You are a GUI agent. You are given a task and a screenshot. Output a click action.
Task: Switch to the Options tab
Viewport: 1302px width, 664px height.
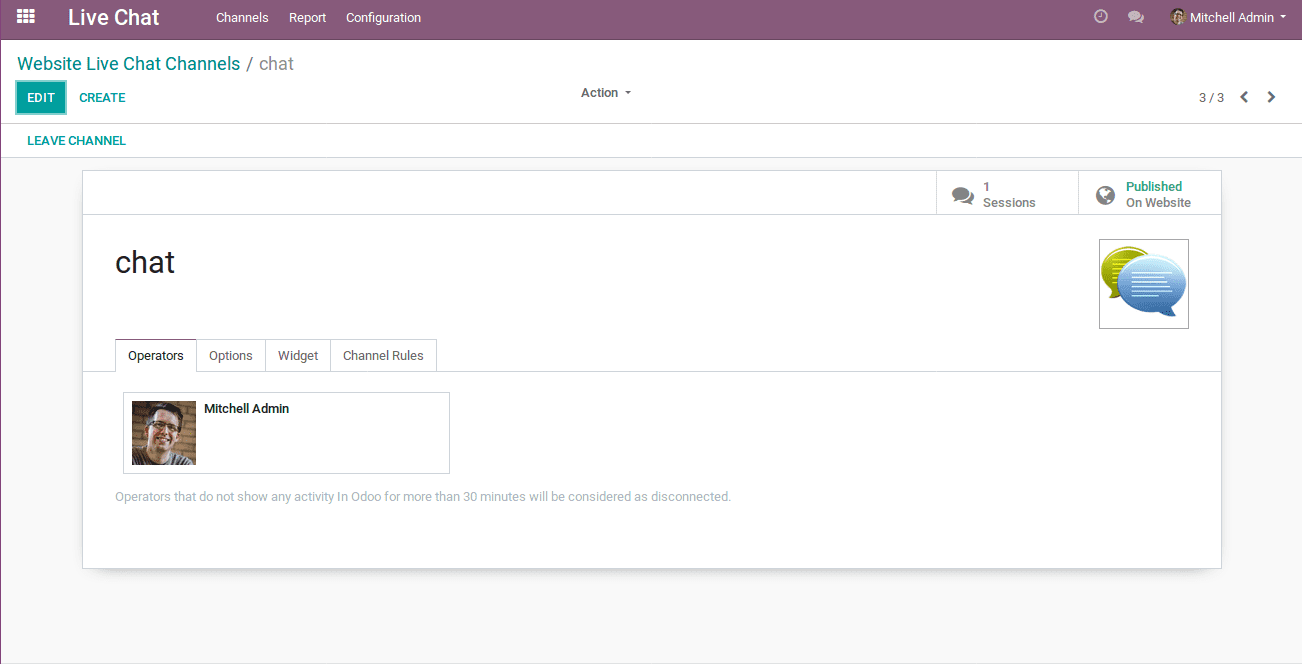click(x=231, y=356)
